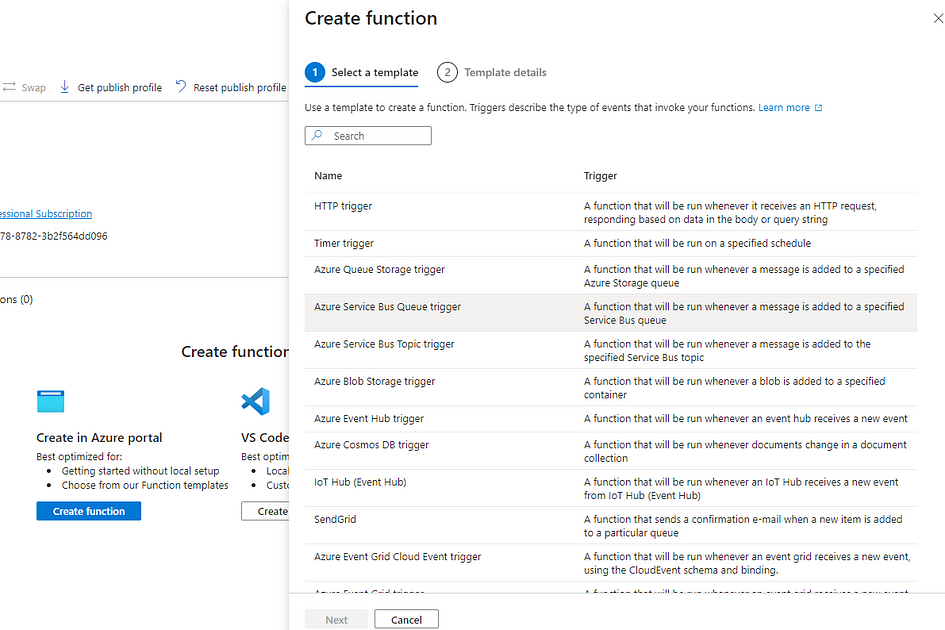
Task: Click the Azure Storage queue description
Action: tap(744, 276)
